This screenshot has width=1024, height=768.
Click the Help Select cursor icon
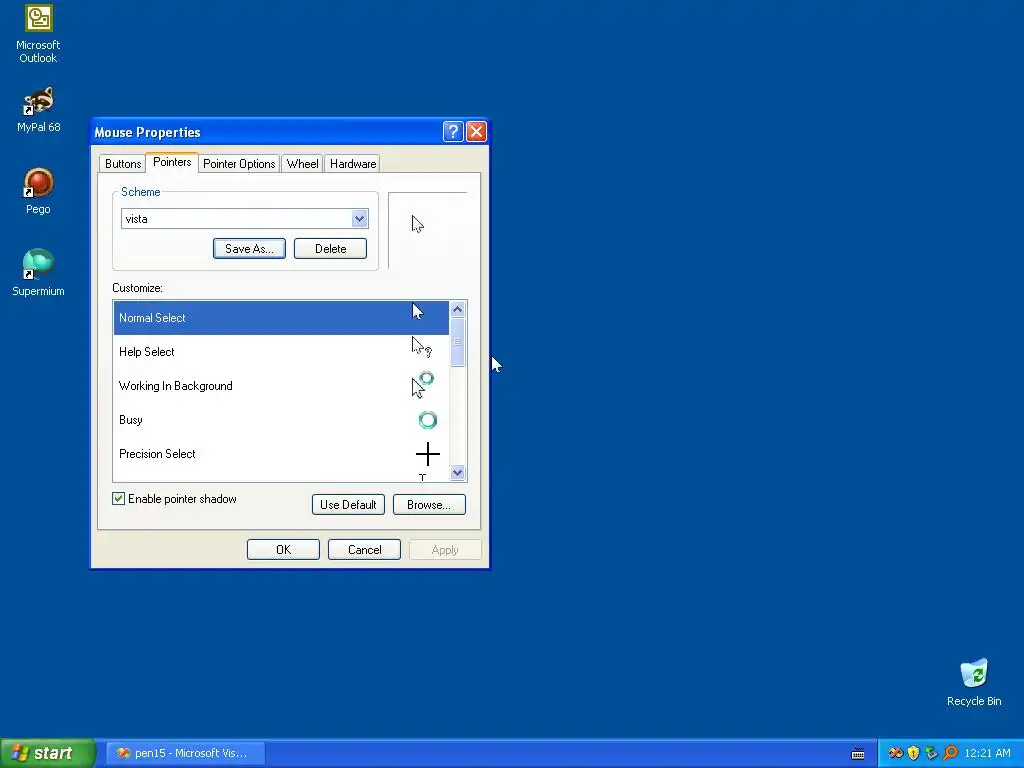[421, 347]
